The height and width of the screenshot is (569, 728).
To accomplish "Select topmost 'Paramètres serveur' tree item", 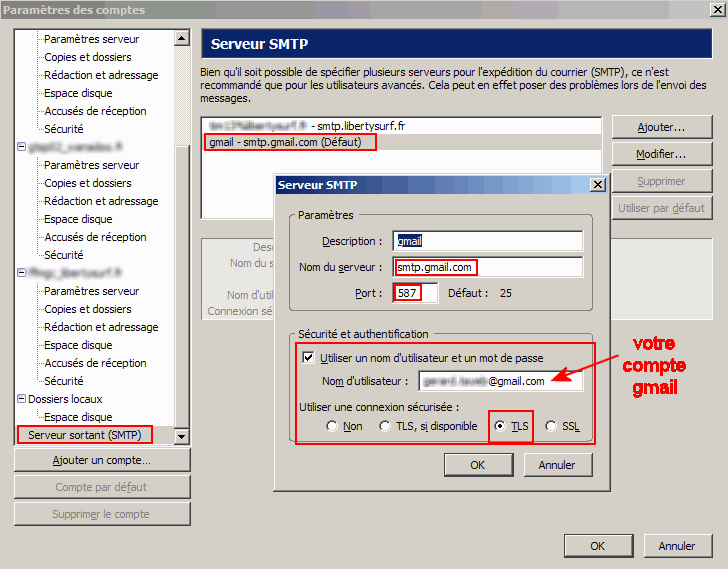I will [x=91, y=39].
